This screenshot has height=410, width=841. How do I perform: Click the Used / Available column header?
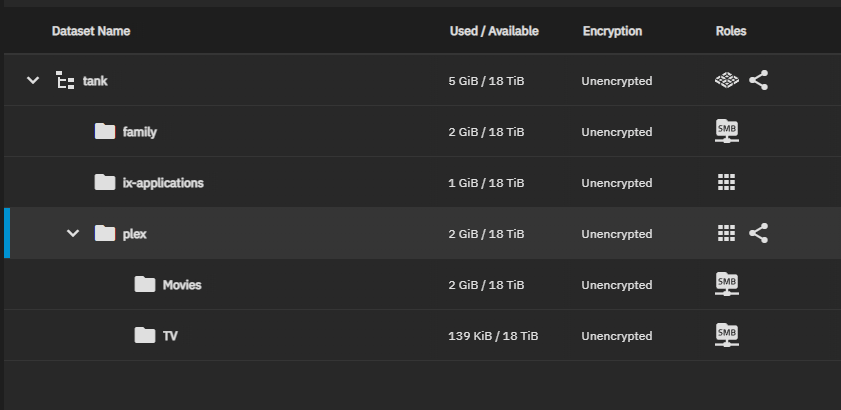coord(494,31)
